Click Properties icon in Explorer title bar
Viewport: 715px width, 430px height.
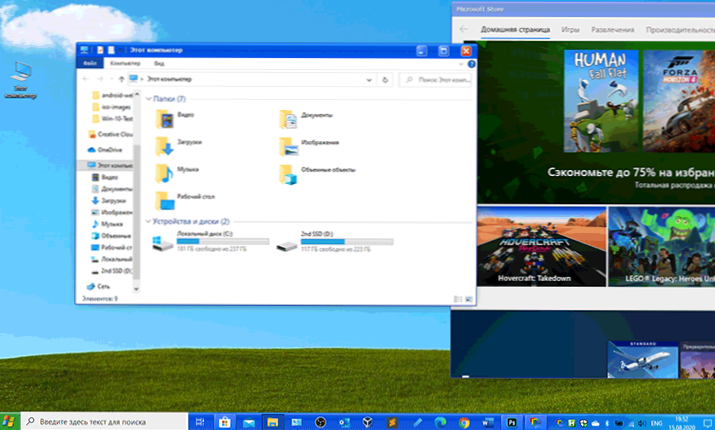point(100,50)
